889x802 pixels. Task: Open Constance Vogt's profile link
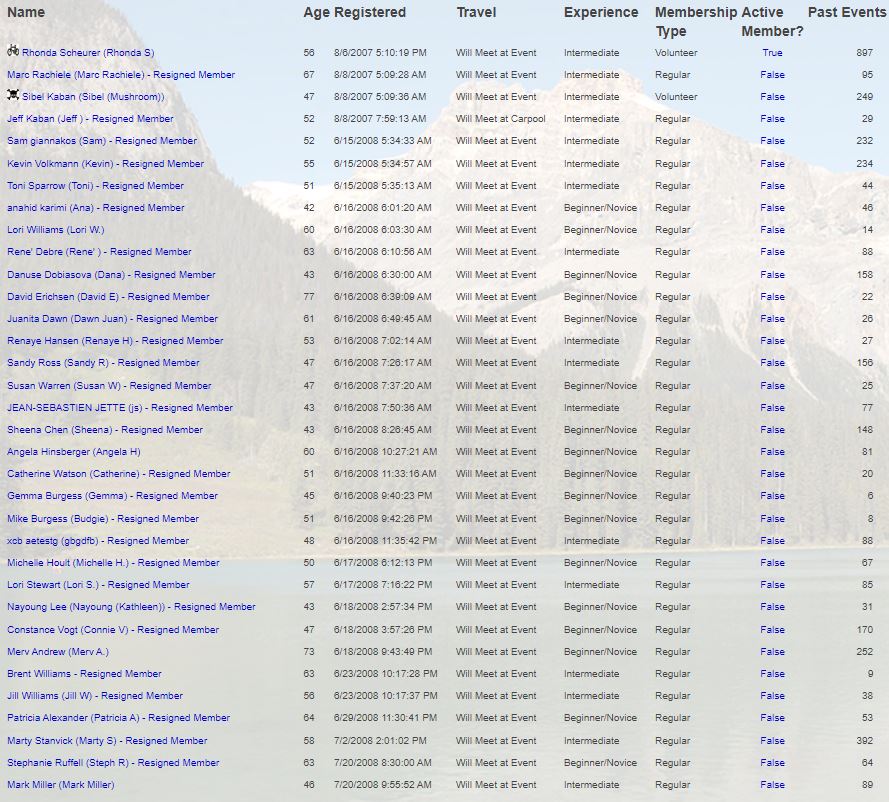tap(113, 630)
